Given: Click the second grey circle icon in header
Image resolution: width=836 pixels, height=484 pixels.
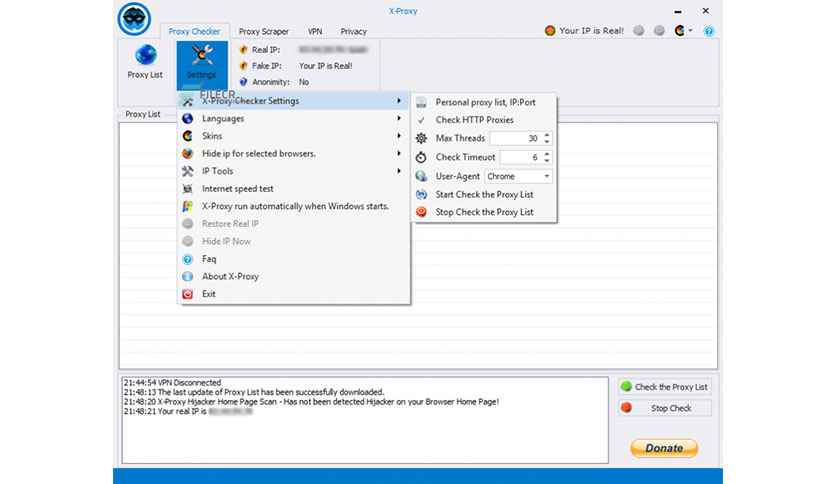Looking at the screenshot, I should coord(659,31).
